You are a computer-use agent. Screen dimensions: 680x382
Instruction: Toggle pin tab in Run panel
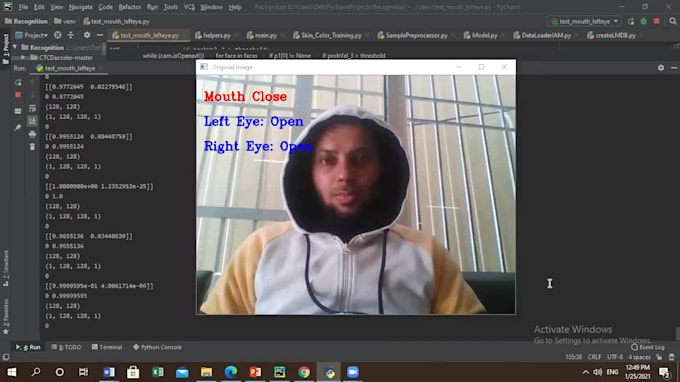pyautogui.click(x=18, y=127)
